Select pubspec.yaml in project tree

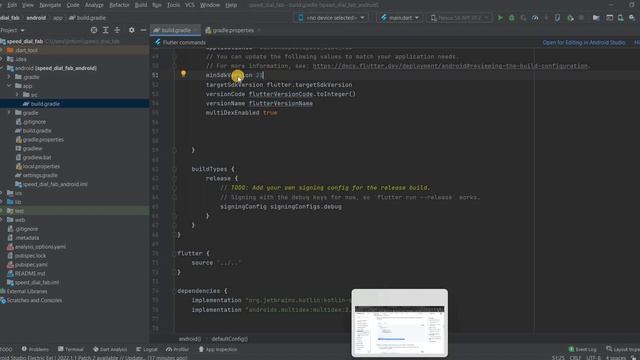click(31, 264)
